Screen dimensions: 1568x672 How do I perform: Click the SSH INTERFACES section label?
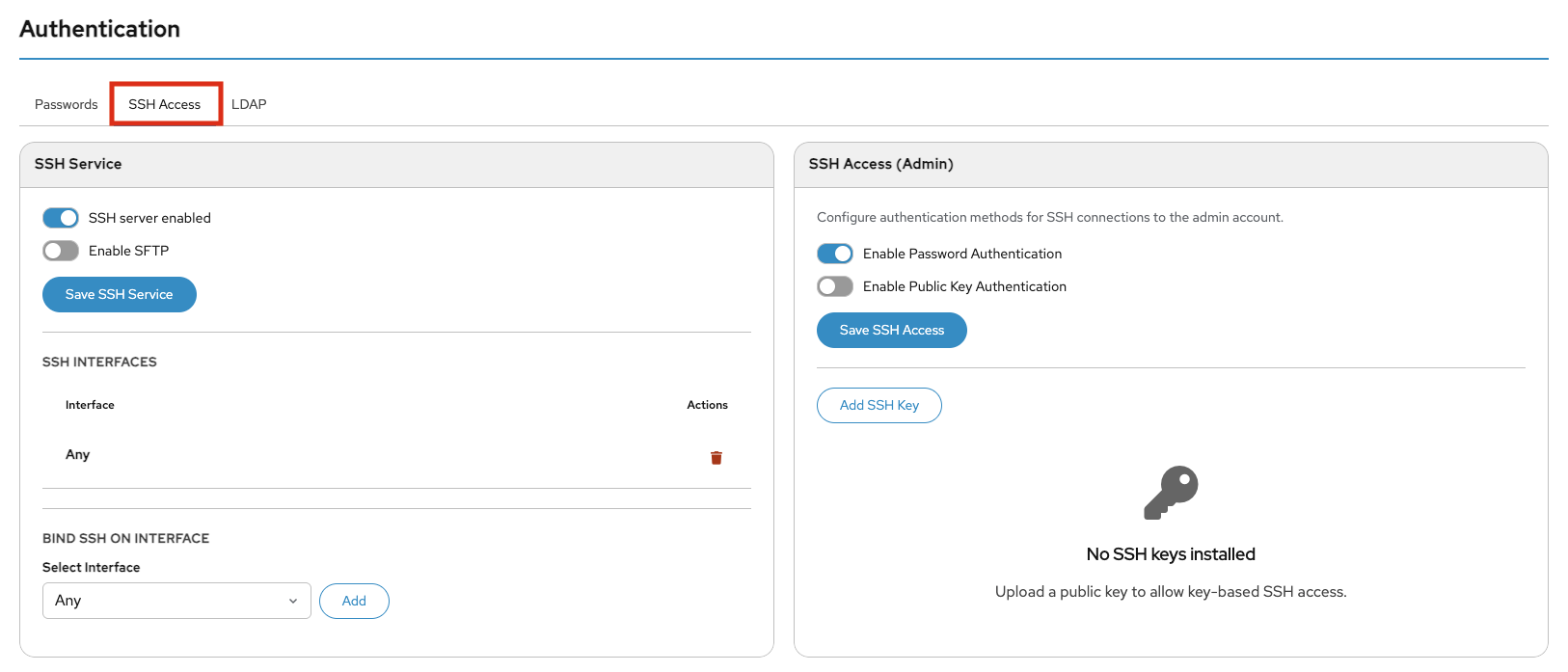(99, 362)
